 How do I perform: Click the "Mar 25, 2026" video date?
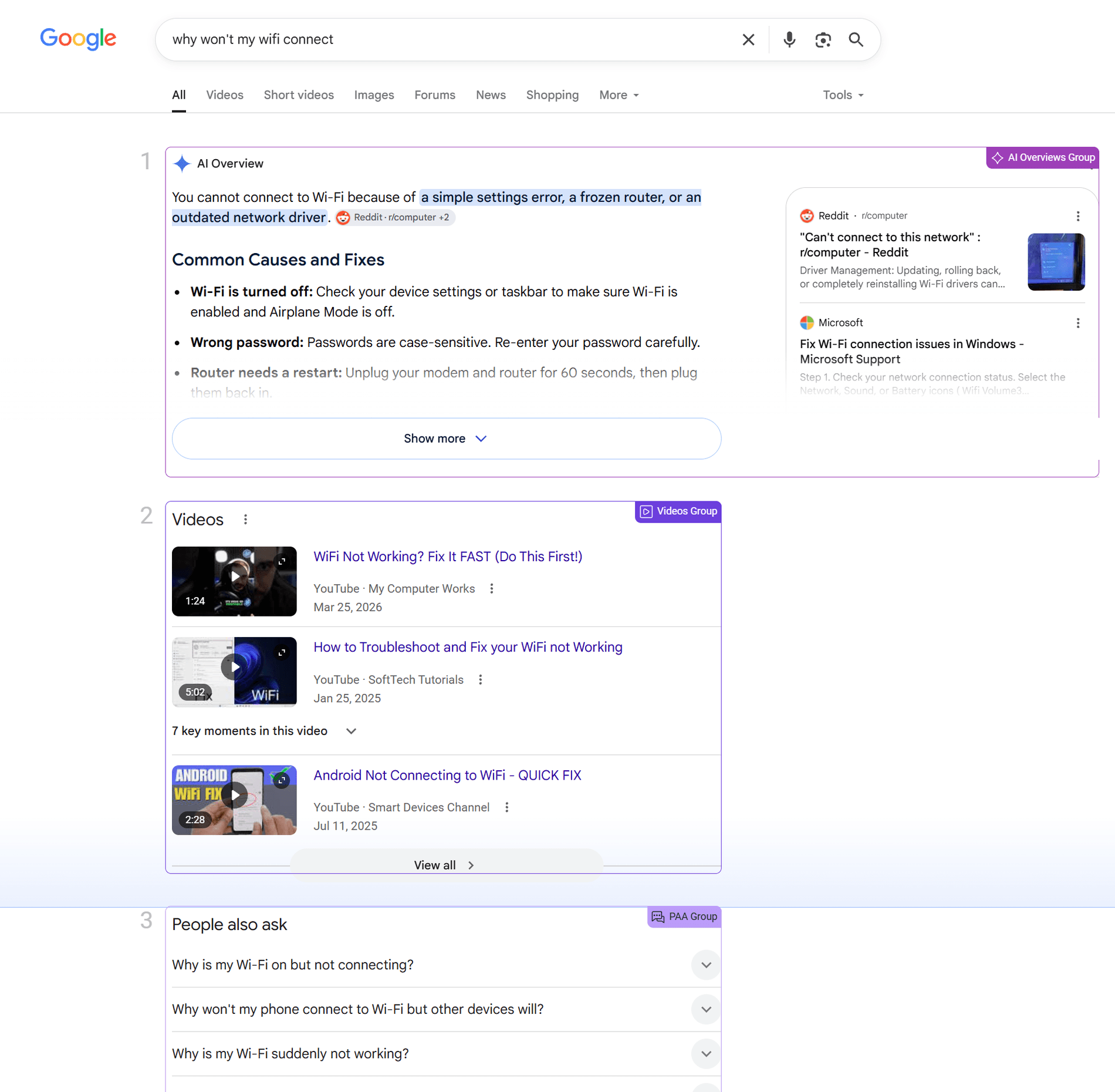347,607
